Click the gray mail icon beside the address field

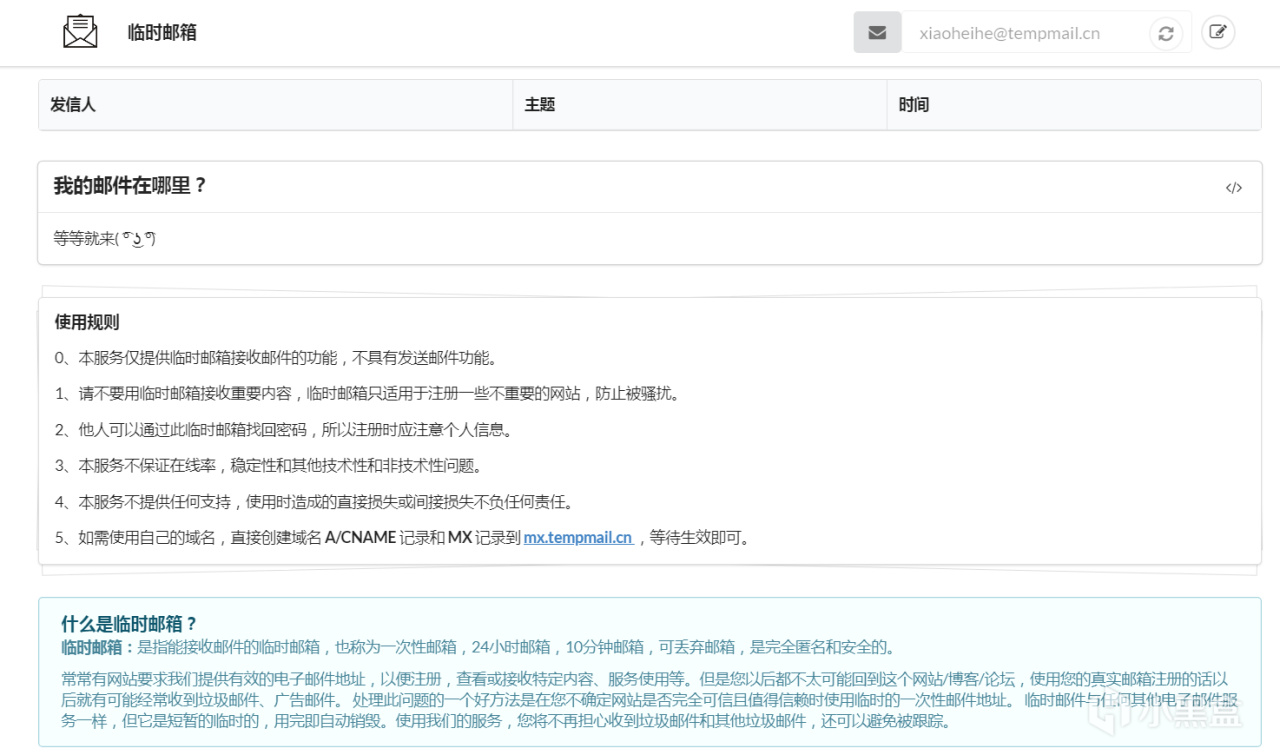pyautogui.click(x=877, y=32)
